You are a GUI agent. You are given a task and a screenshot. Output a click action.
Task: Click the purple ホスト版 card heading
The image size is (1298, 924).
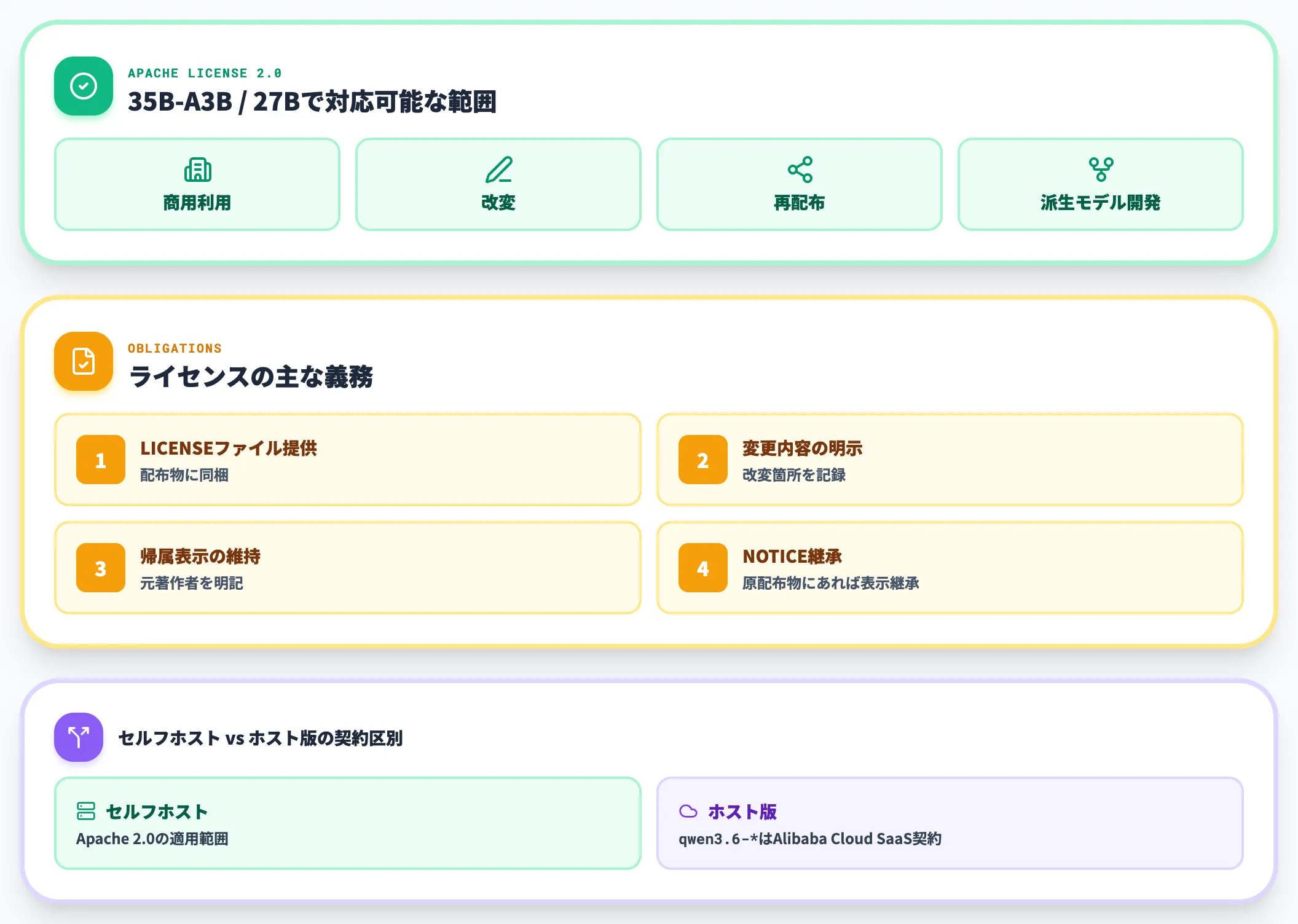pos(742,812)
